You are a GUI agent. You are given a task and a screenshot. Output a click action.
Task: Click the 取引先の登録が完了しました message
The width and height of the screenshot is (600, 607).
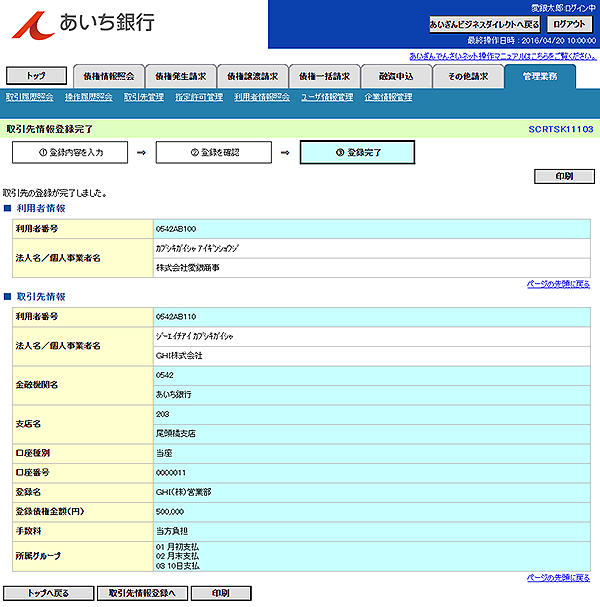(55, 193)
